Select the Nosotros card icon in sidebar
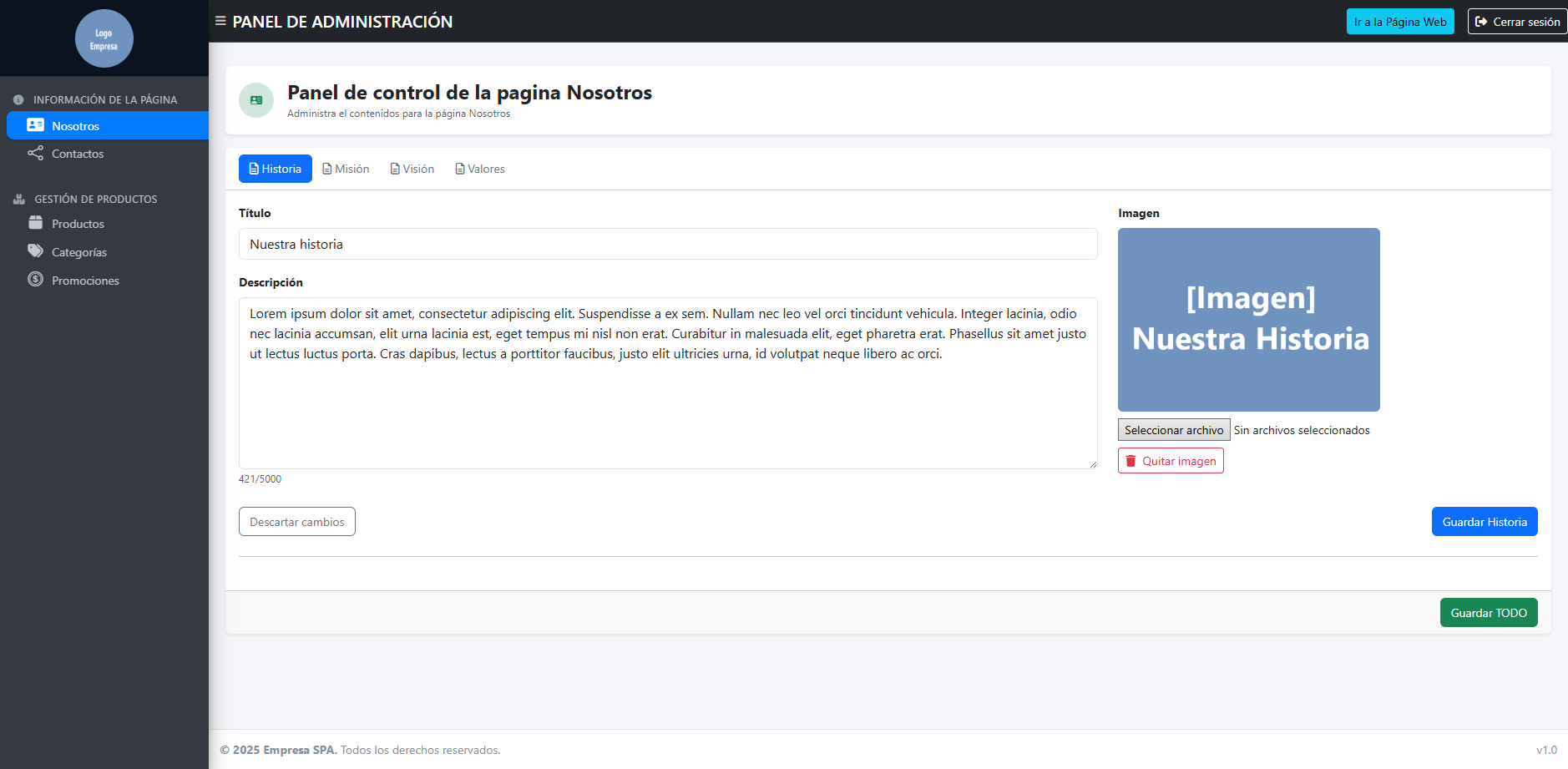This screenshot has width=1568, height=769. pyautogui.click(x=34, y=125)
